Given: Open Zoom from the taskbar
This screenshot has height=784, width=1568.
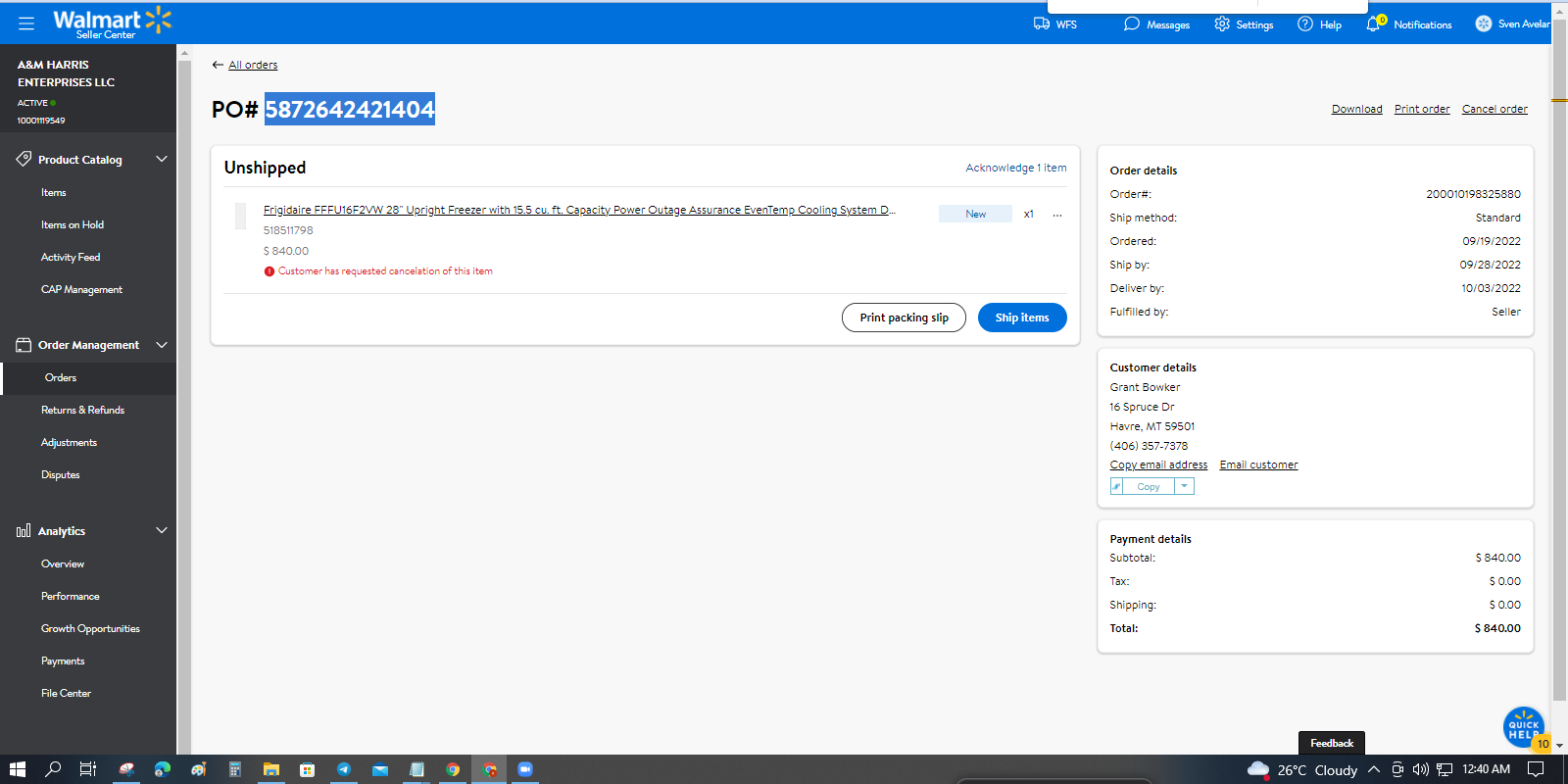Looking at the screenshot, I should 525,769.
